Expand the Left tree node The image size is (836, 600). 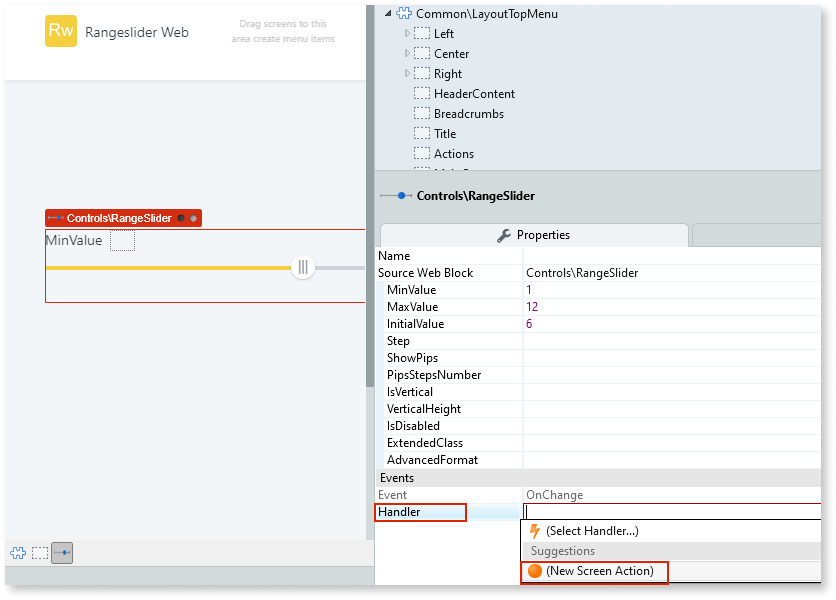click(x=406, y=33)
